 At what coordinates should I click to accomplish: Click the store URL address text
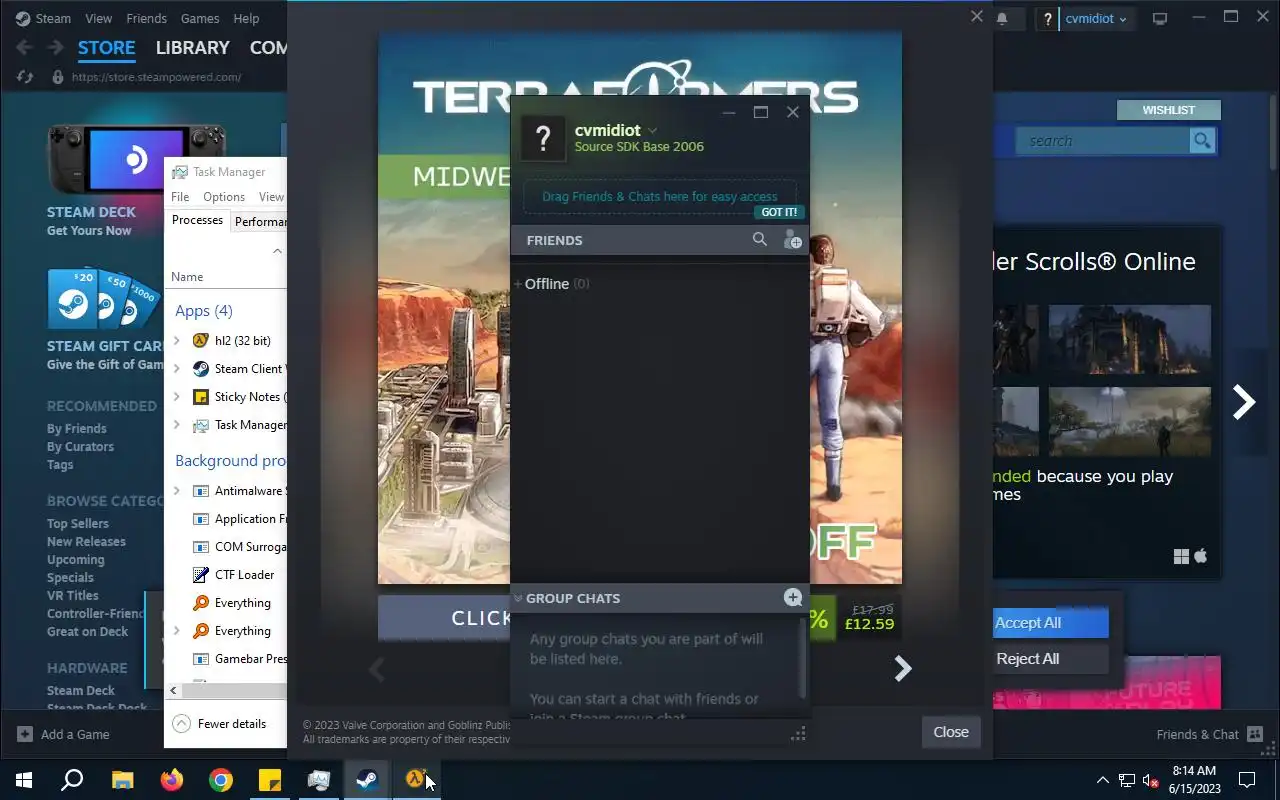(156, 77)
